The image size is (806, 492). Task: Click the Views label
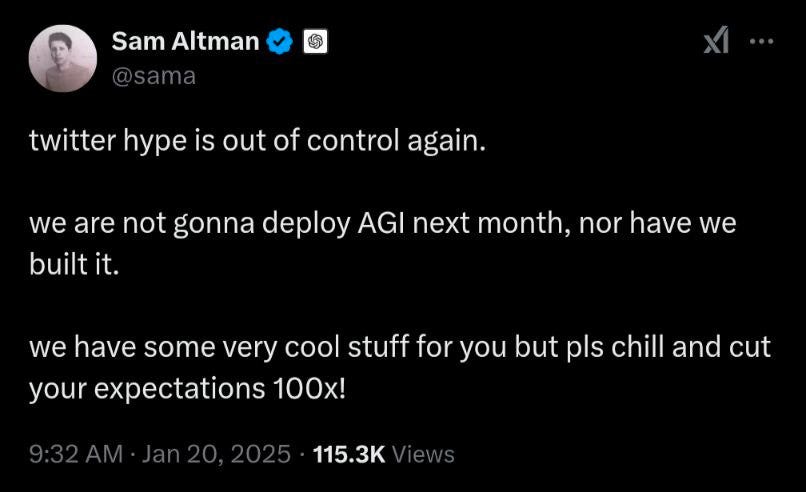(423, 454)
